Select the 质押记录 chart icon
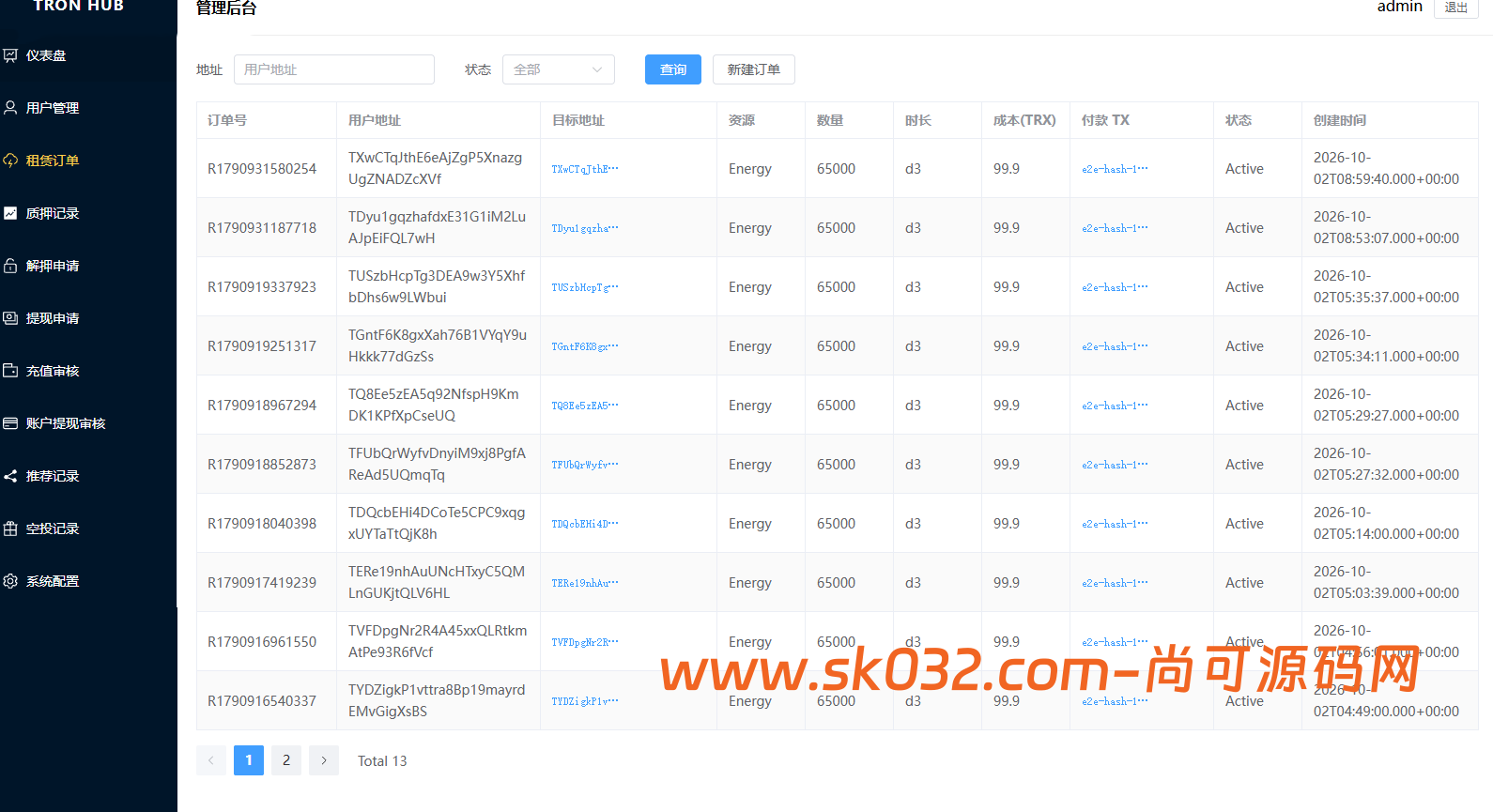The height and width of the screenshot is (812, 1493). point(10,213)
